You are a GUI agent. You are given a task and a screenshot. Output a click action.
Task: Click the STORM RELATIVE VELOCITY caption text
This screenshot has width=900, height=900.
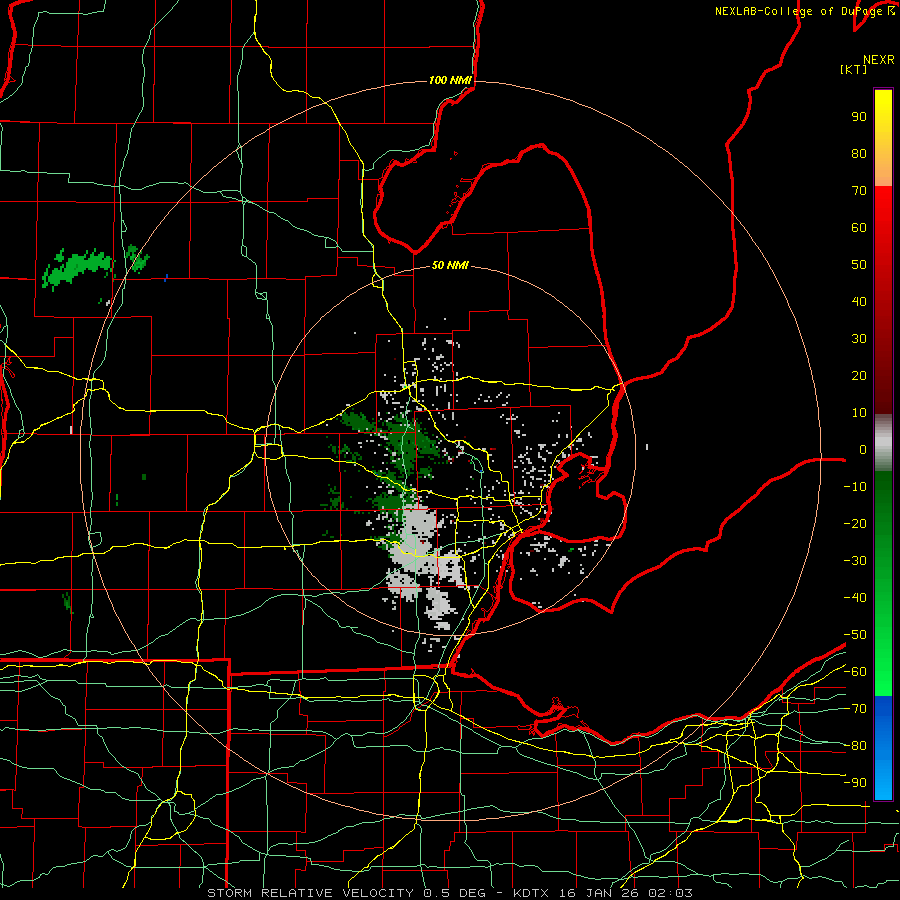[310, 893]
